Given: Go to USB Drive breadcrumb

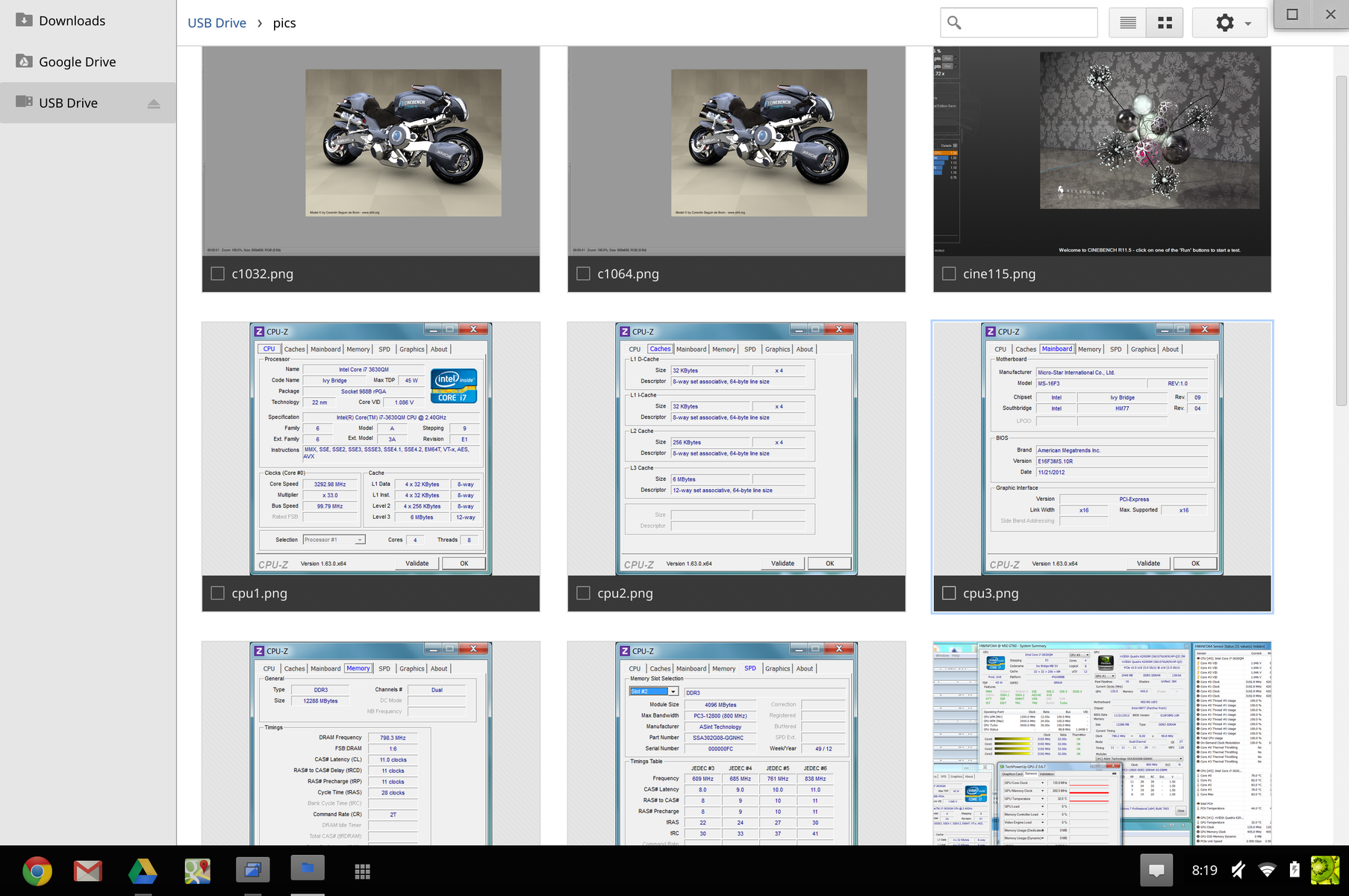Looking at the screenshot, I should [216, 23].
